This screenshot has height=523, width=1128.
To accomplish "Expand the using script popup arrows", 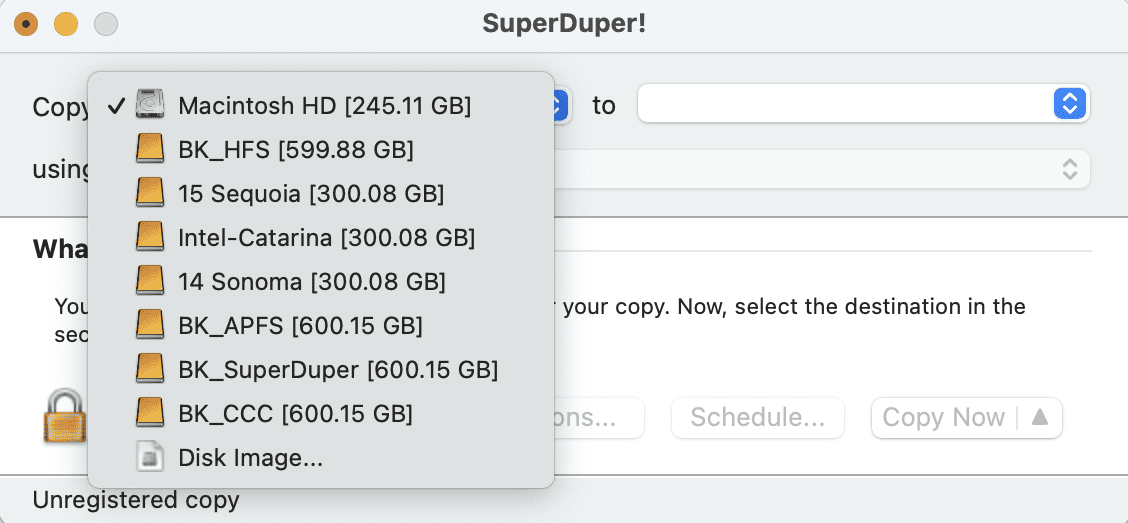I will point(1070,169).
